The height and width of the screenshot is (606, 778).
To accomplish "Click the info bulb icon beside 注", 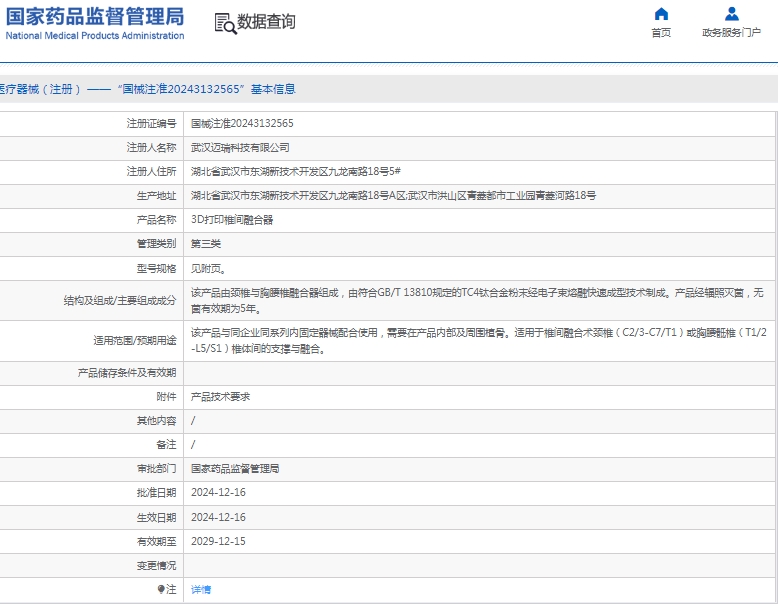I will click(x=161, y=589).
